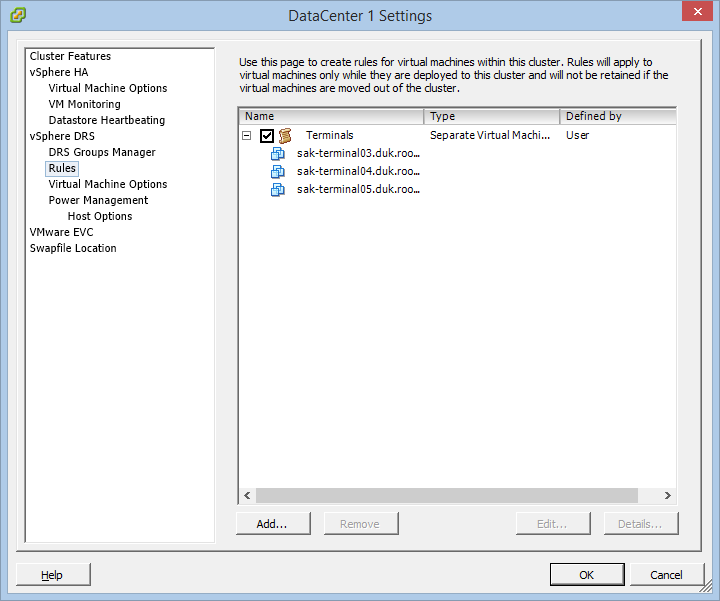The height and width of the screenshot is (601, 720).
Task: Click the rules list right scroll arrow
Action: pos(668,495)
